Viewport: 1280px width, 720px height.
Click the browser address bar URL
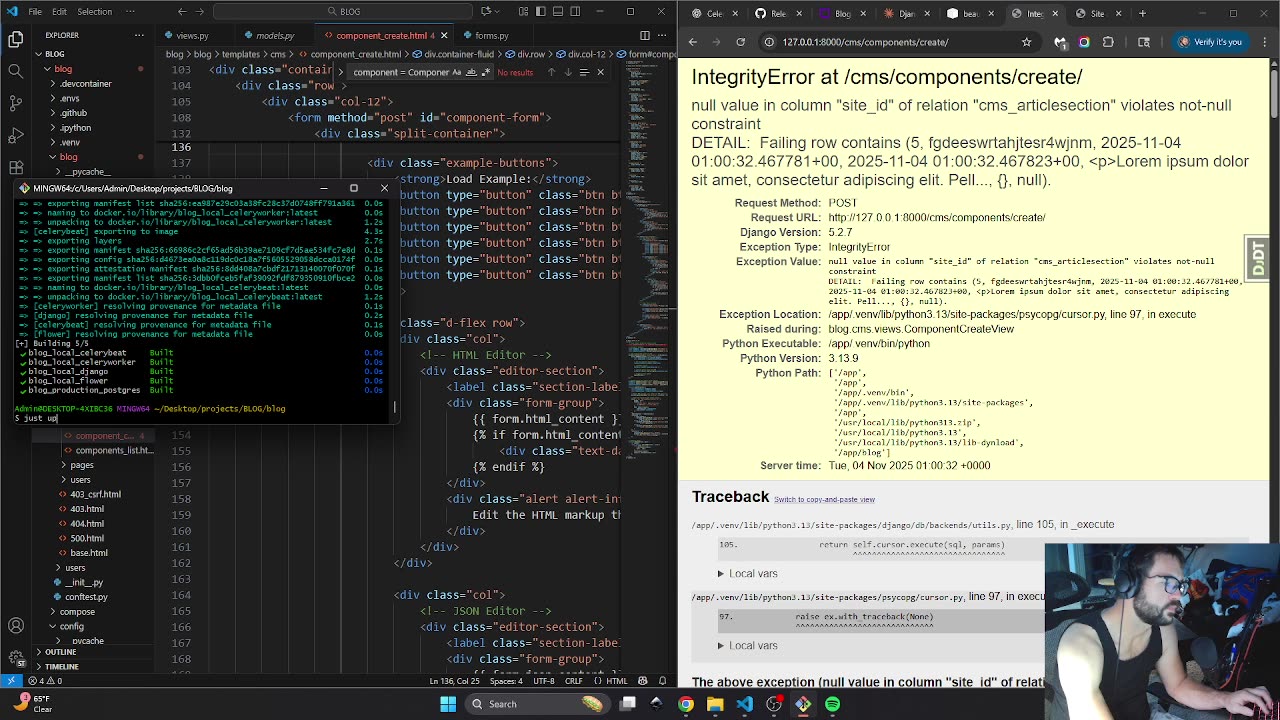[x=865, y=42]
